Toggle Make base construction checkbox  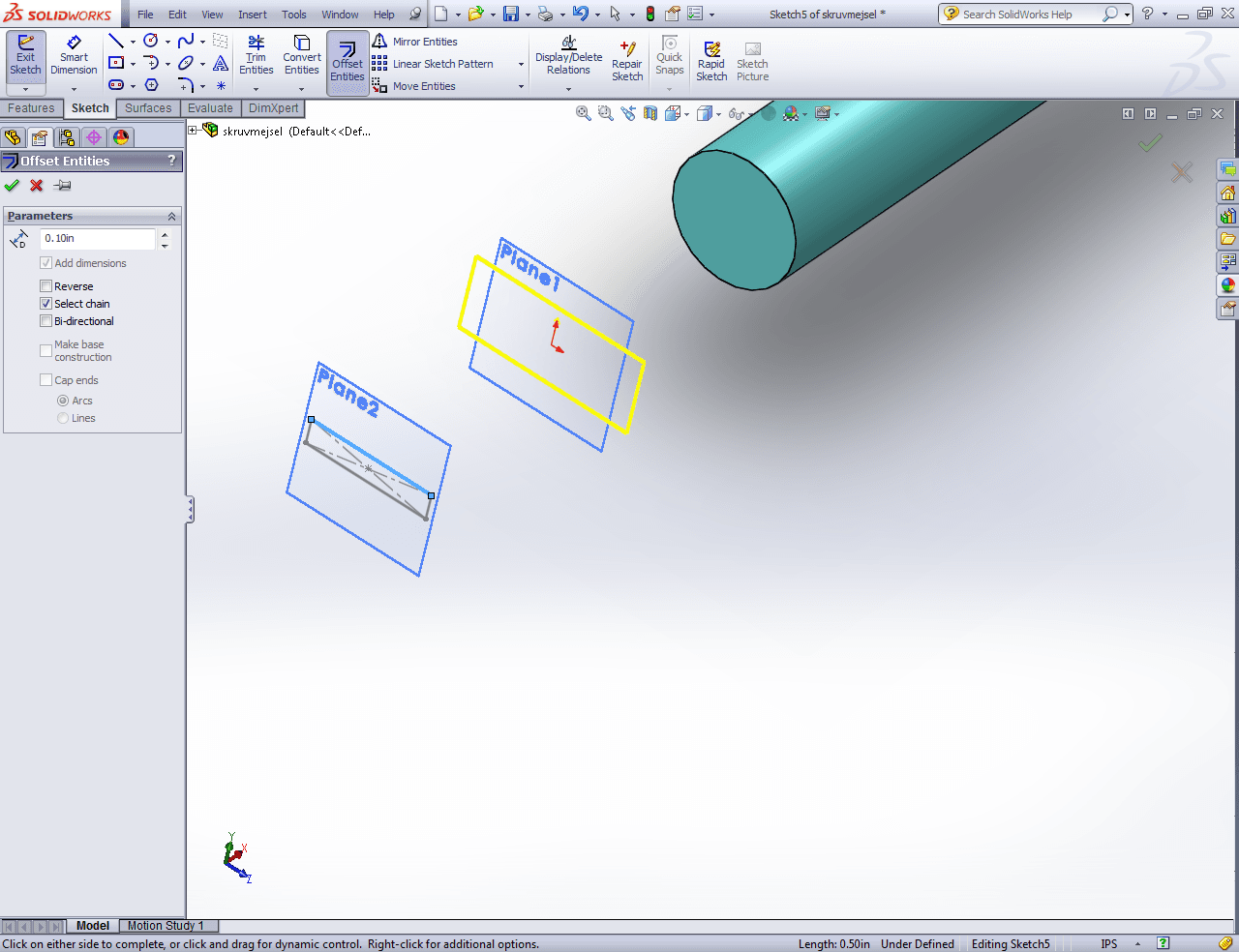click(x=45, y=350)
